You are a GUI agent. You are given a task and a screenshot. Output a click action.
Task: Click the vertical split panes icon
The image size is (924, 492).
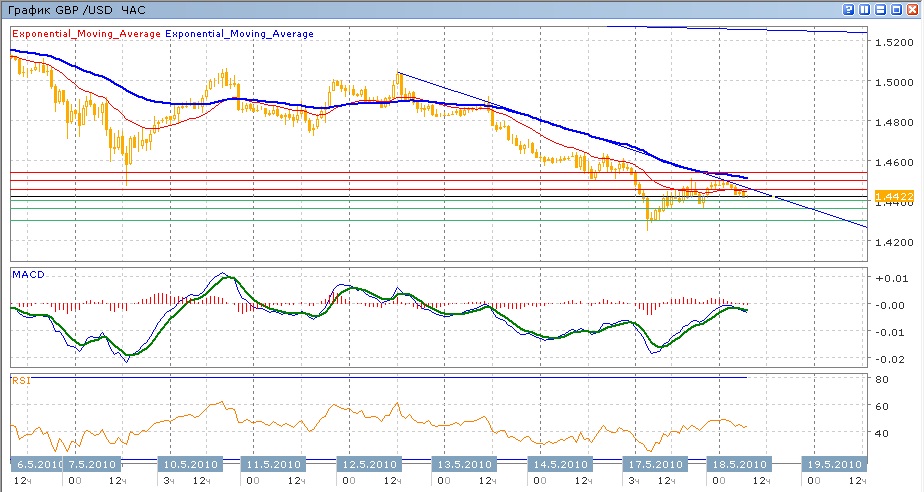(x=865, y=9)
